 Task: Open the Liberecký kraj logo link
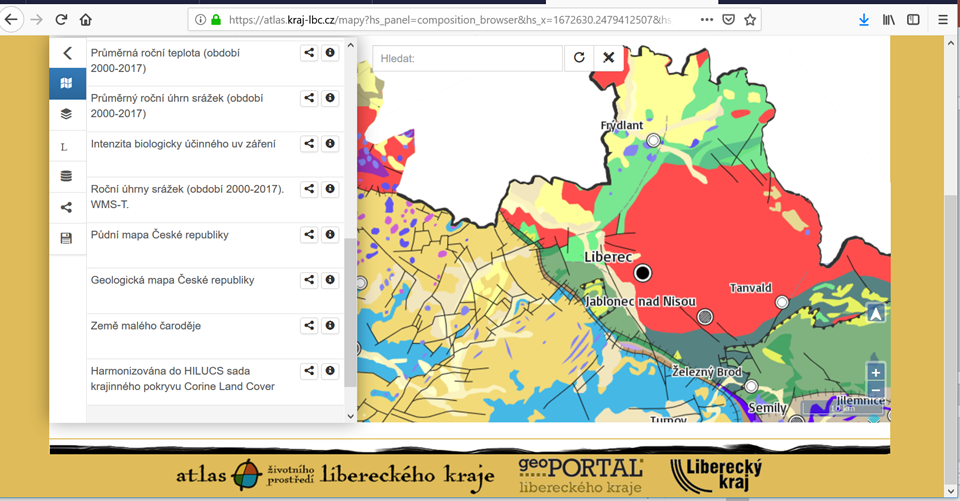(716, 475)
